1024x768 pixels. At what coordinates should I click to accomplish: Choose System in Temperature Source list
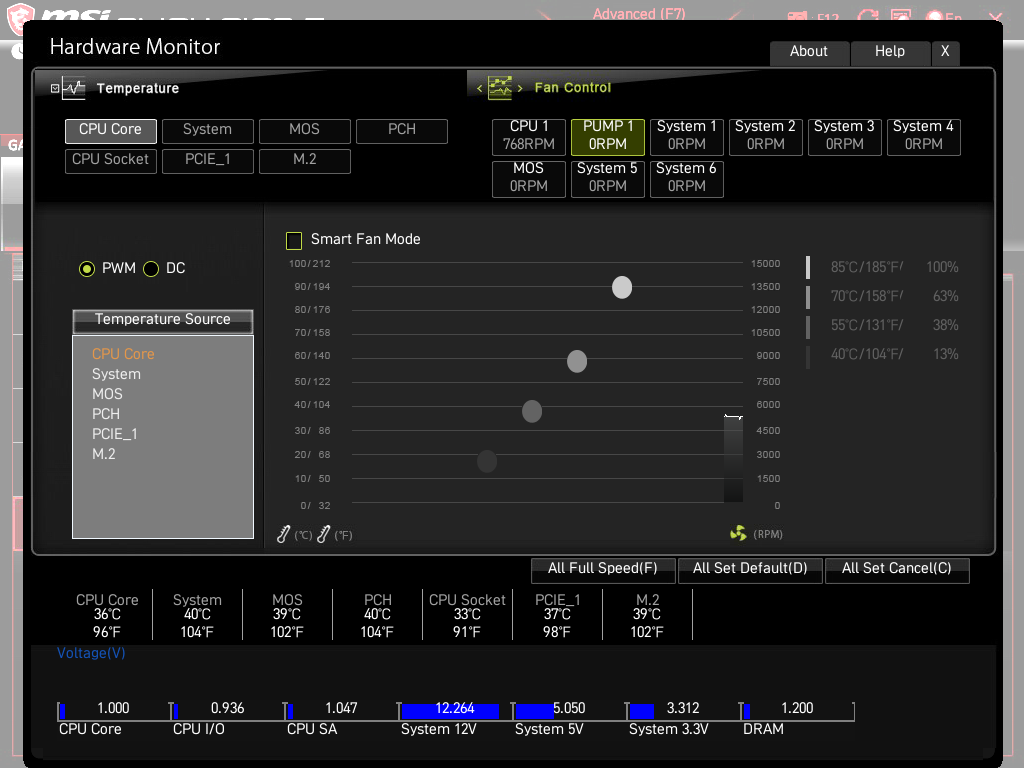[x=116, y=374]
